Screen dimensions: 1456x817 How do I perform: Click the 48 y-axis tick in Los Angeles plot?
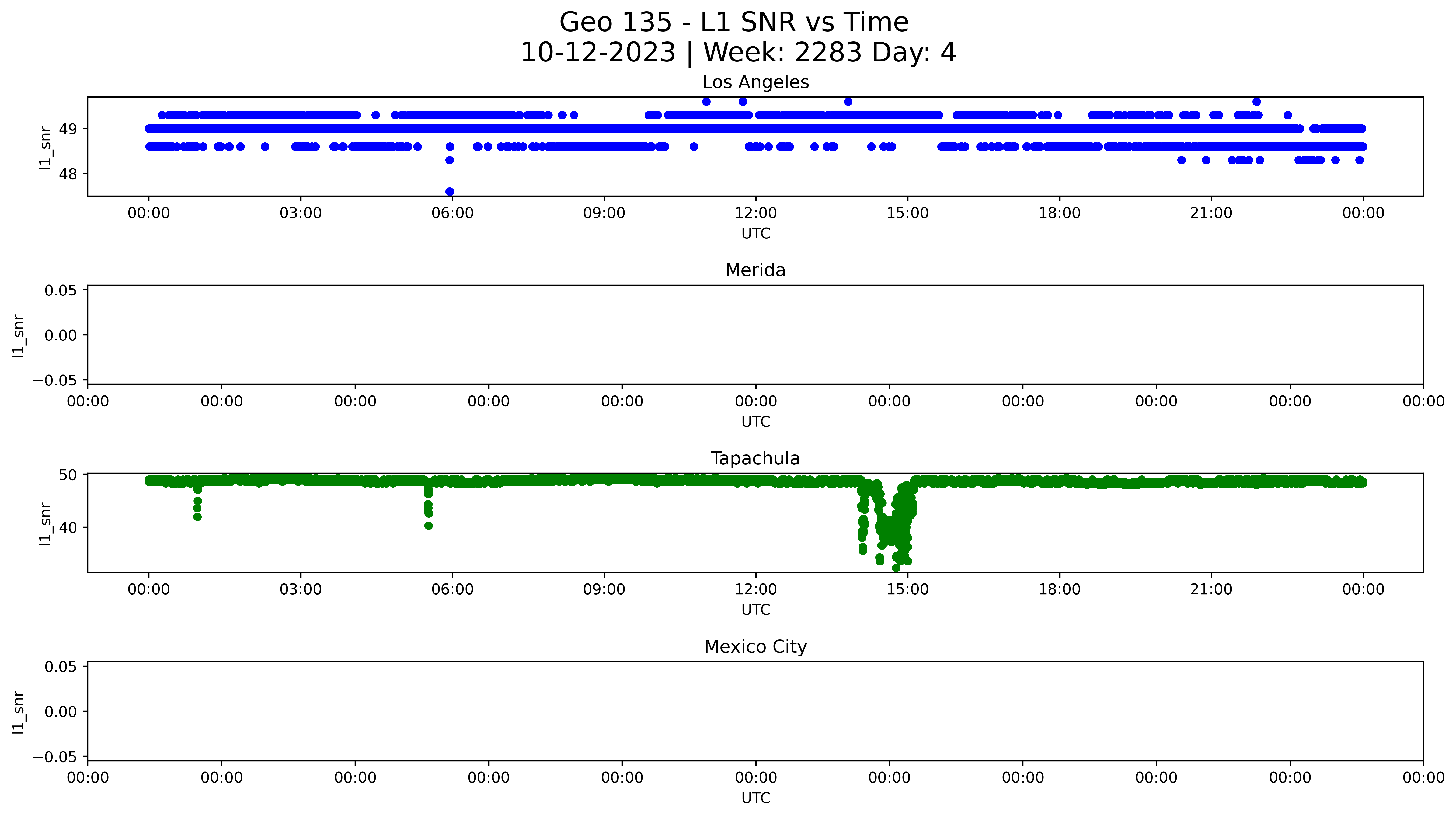68,173
